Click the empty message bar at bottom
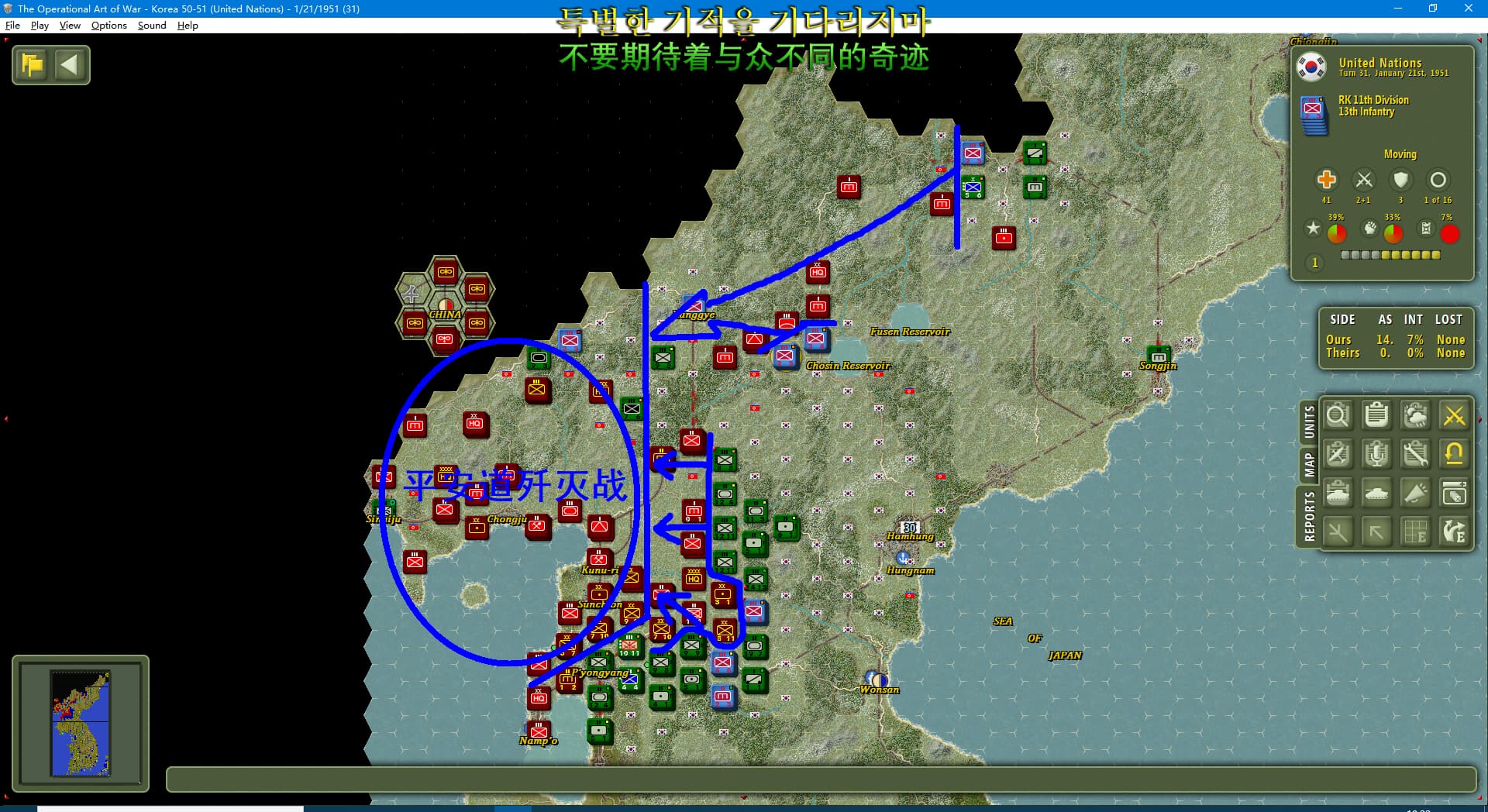 [821, 779]
